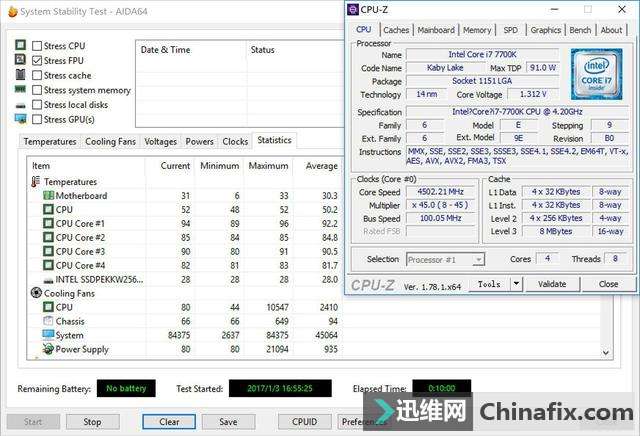Click the statistics list scroll-down arrow
This screenshot has height=436, width=640.
tap(606, 353)
